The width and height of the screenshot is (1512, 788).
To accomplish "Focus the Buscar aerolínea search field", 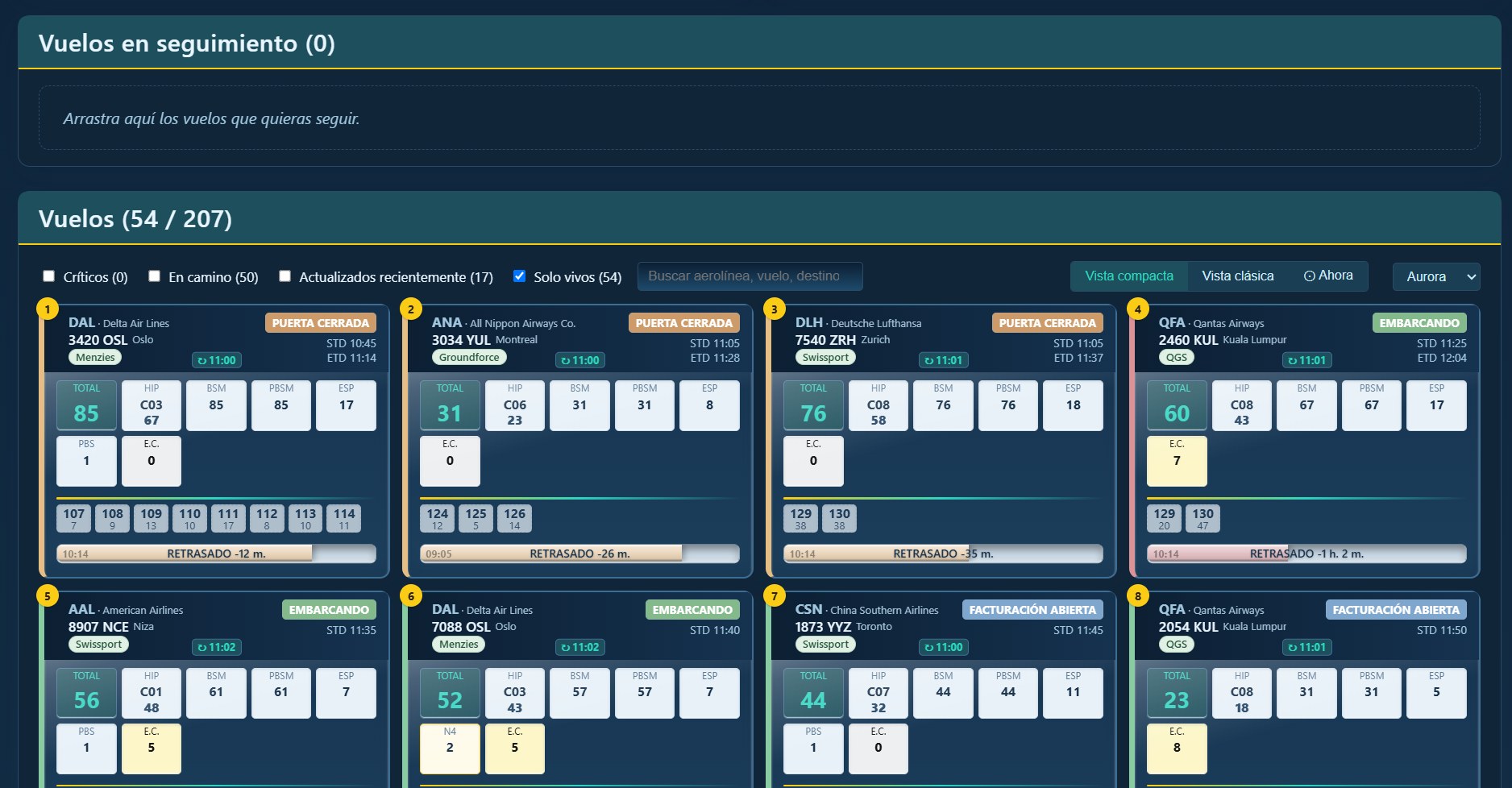I will pos(750,276).
